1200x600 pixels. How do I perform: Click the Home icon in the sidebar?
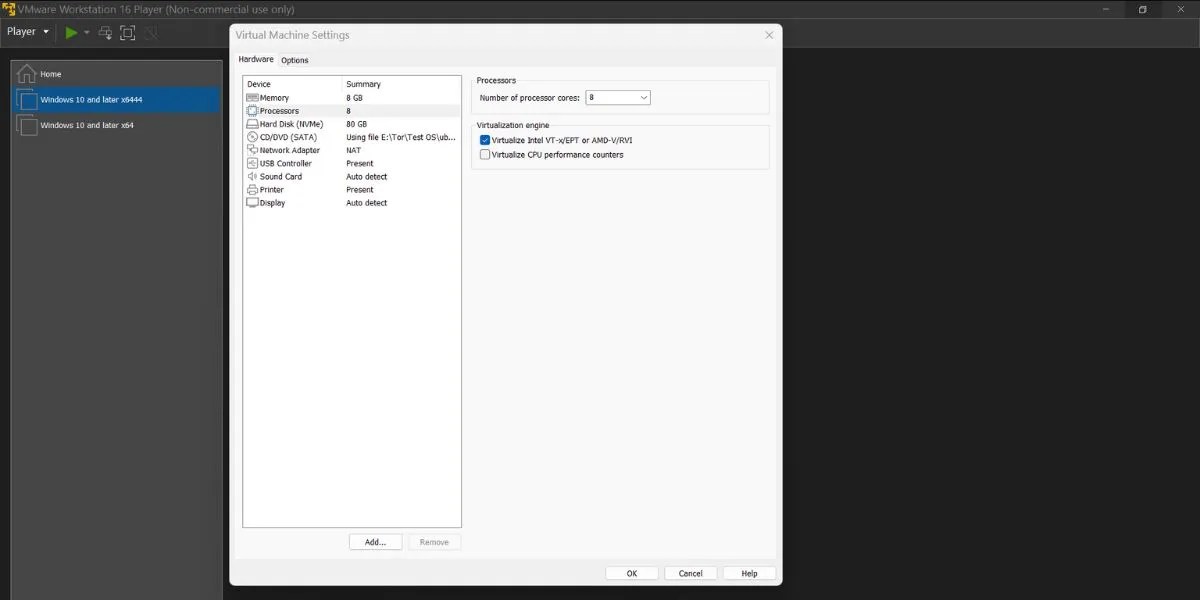tap(27, 72)
